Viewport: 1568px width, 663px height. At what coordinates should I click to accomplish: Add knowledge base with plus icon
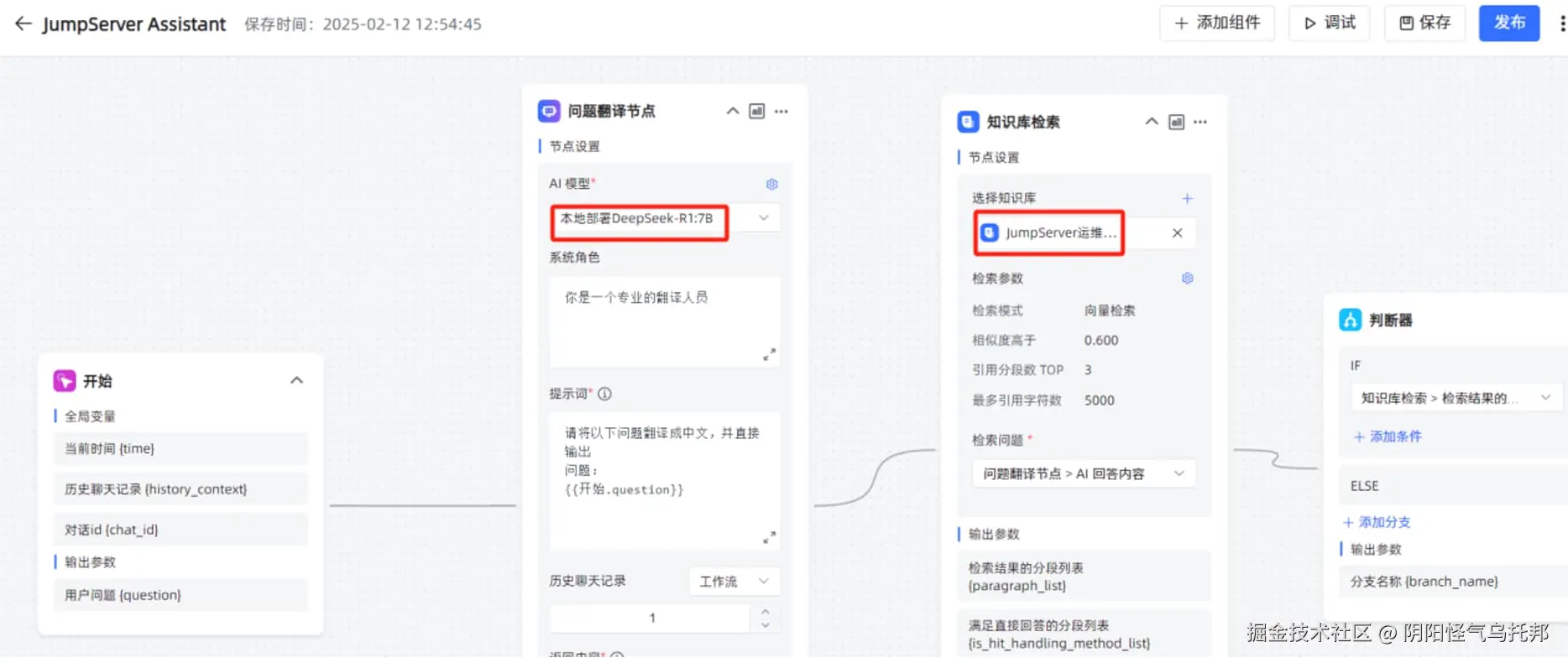pos(1188,199)
